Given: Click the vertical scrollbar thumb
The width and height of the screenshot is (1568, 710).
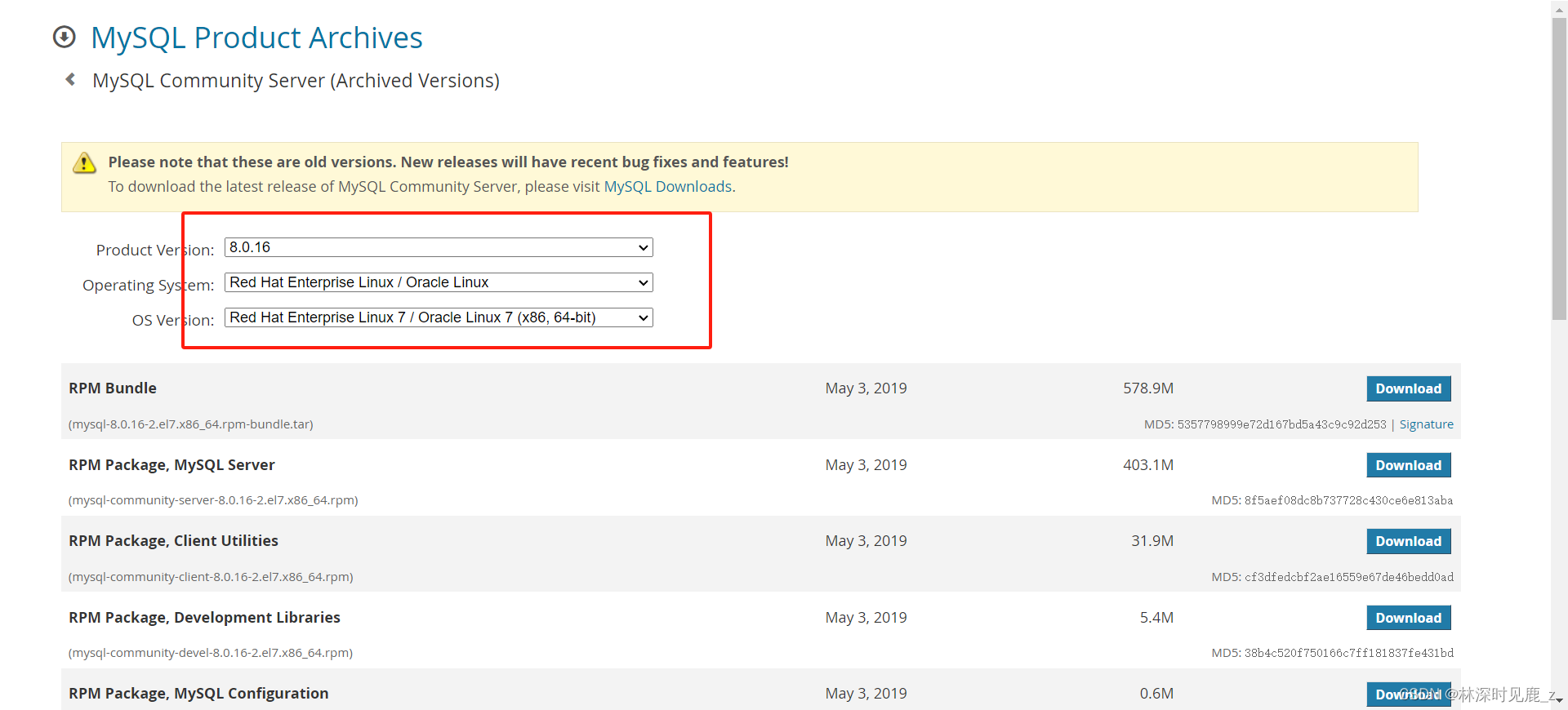Looking at the screenshot, I should [x=1559, y=169].
